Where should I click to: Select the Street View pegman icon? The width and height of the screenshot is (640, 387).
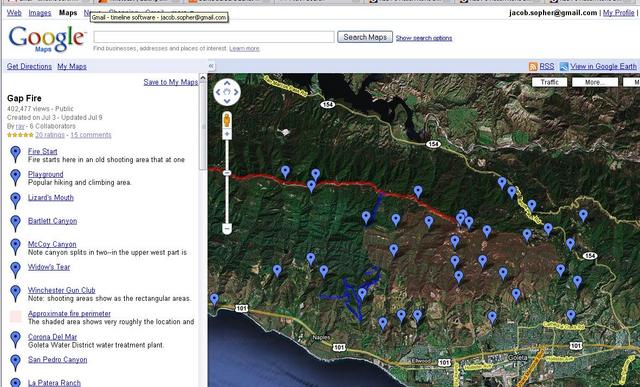tap(227, 120)
